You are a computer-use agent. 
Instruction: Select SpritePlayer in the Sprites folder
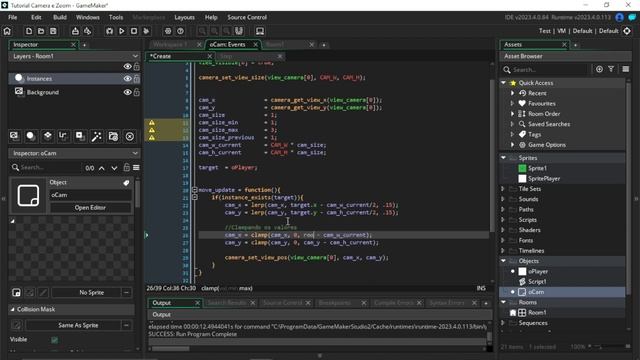point(544,178)
